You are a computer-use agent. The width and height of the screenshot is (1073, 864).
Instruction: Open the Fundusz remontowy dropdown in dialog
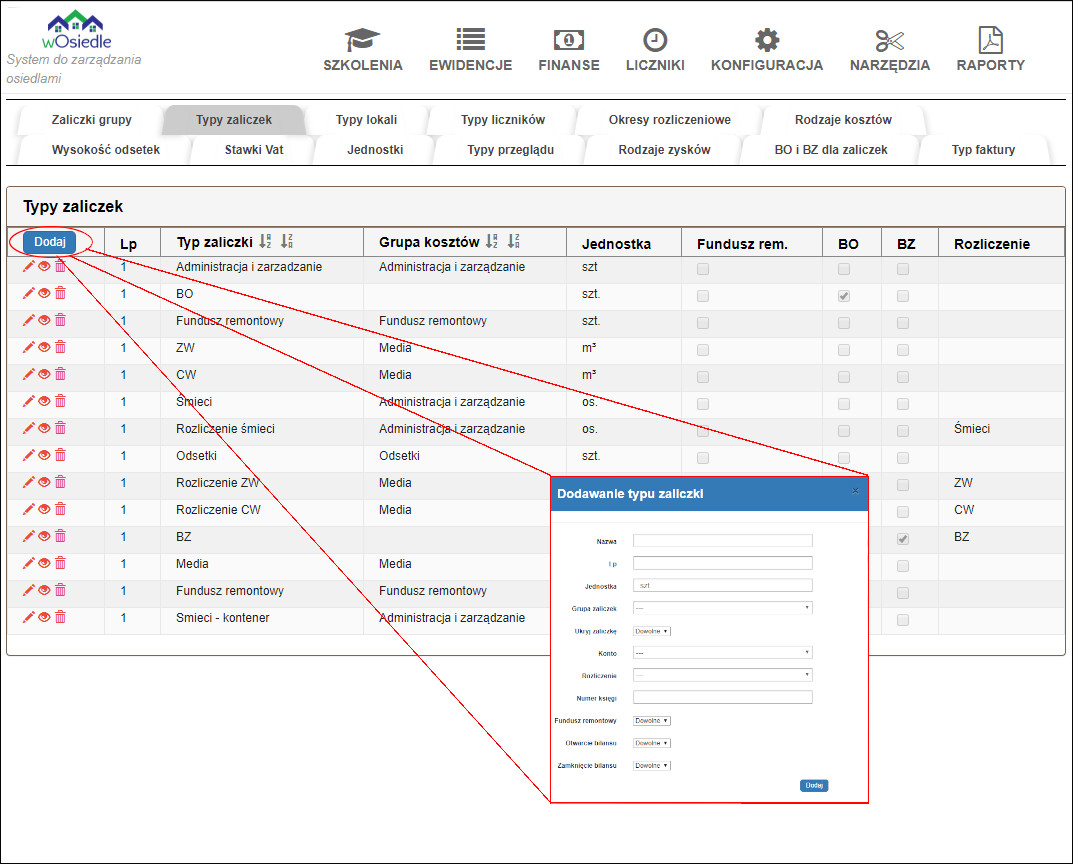(x=651, y=720)
